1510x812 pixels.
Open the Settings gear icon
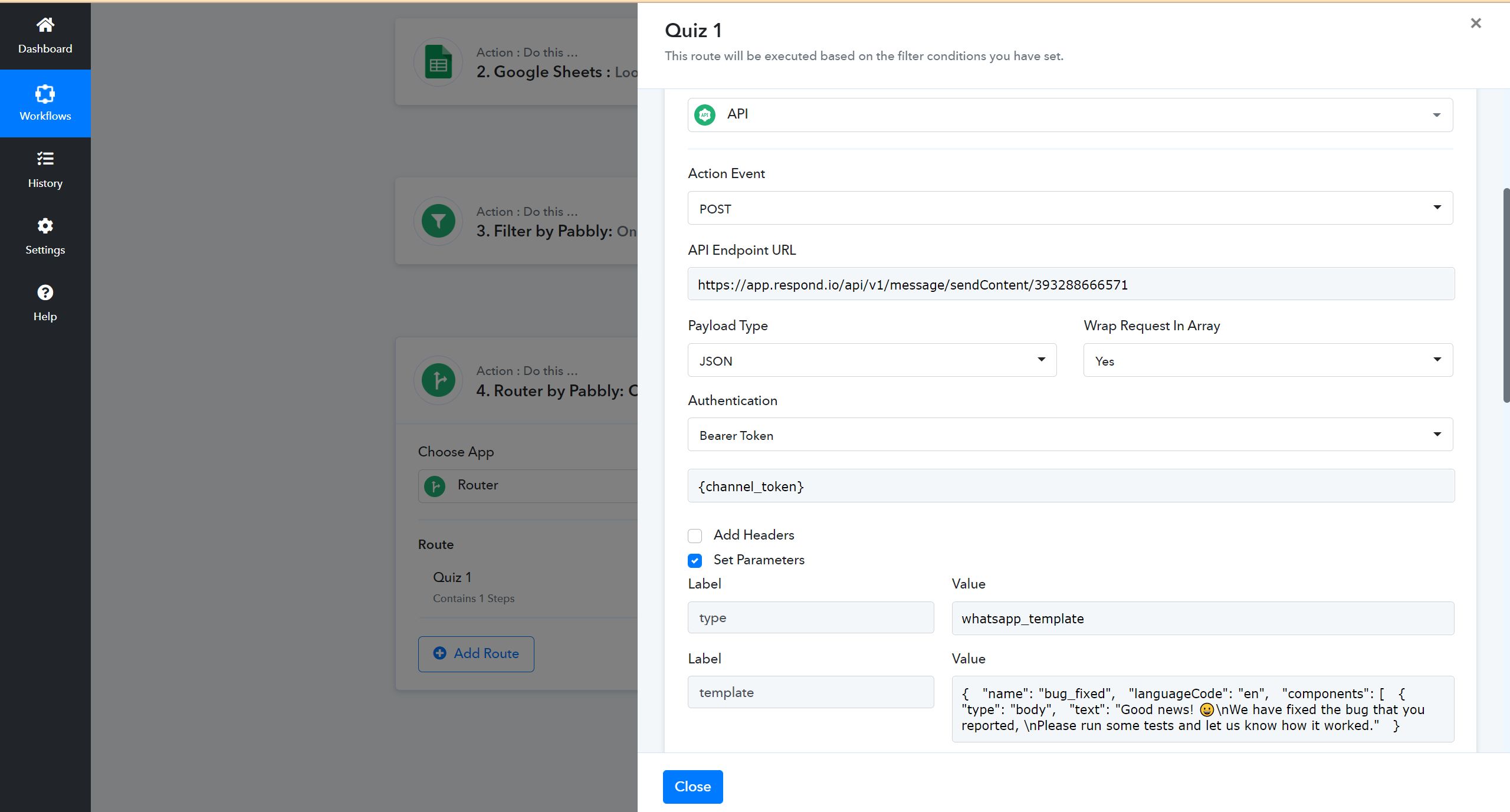pyautogui.click(x=45, y=226)
